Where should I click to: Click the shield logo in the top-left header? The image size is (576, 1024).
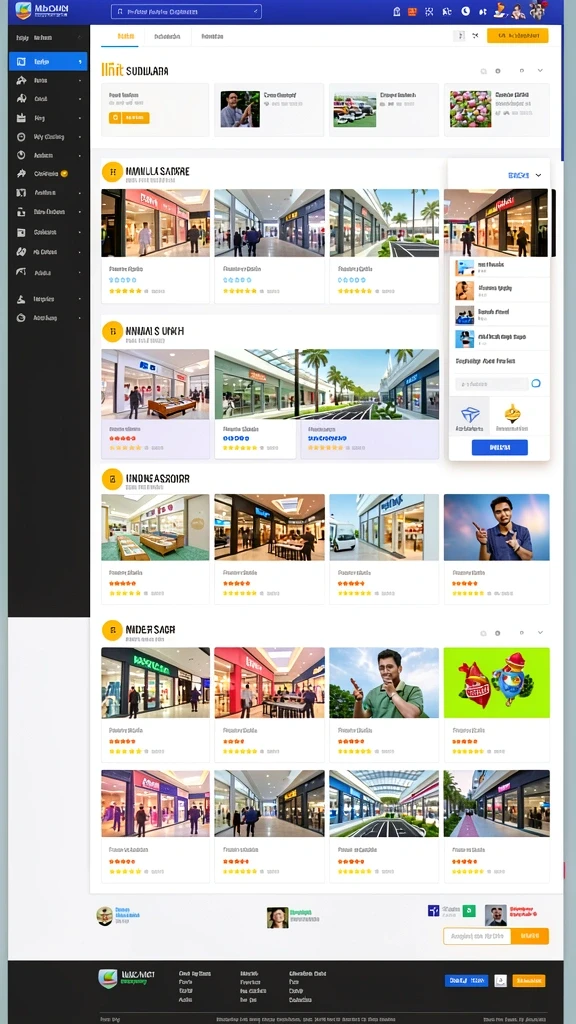[24, 11]
